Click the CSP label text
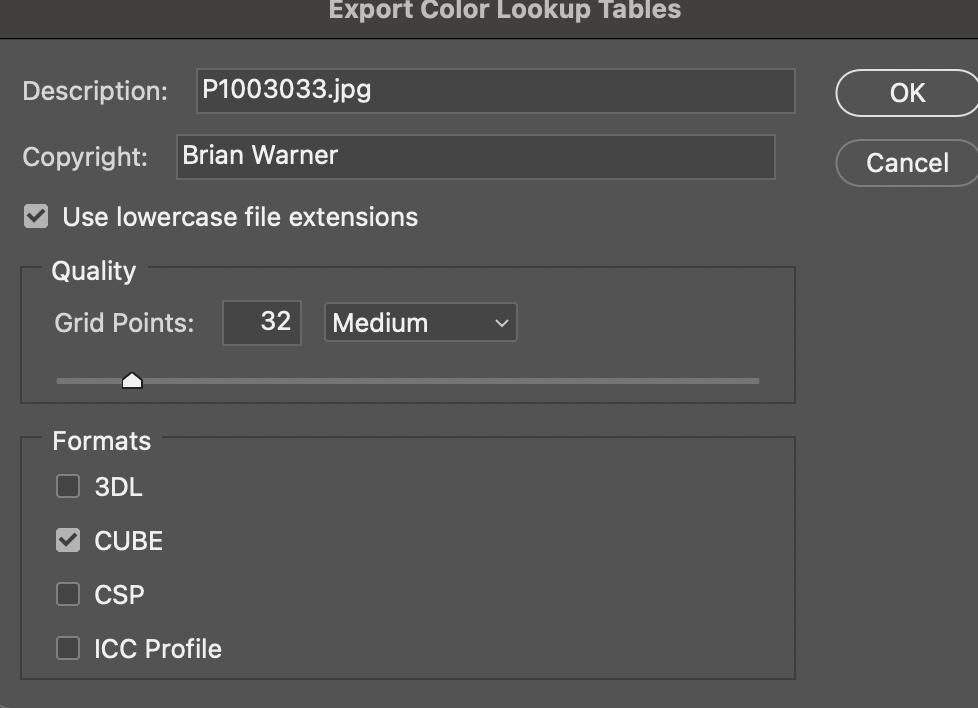Viewport: 978px width, 708px height. 119,595
